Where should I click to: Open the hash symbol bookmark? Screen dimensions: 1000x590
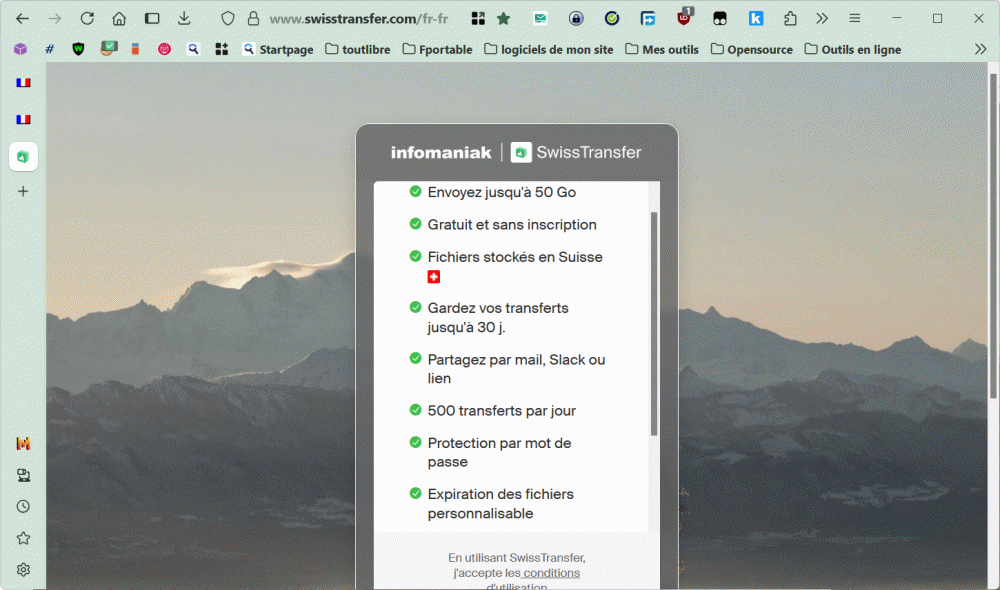(x=49, y=49)
